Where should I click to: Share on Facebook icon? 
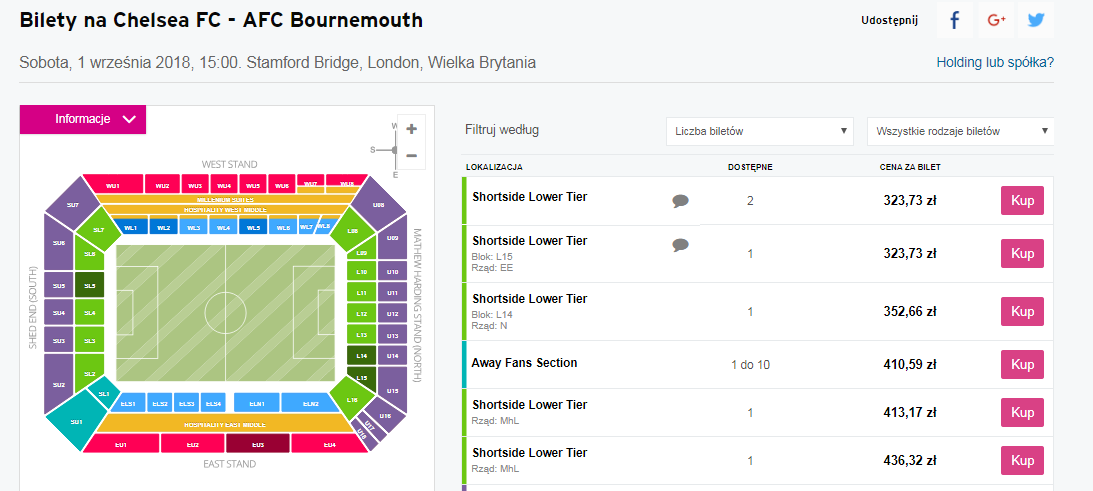coord(954,20)
